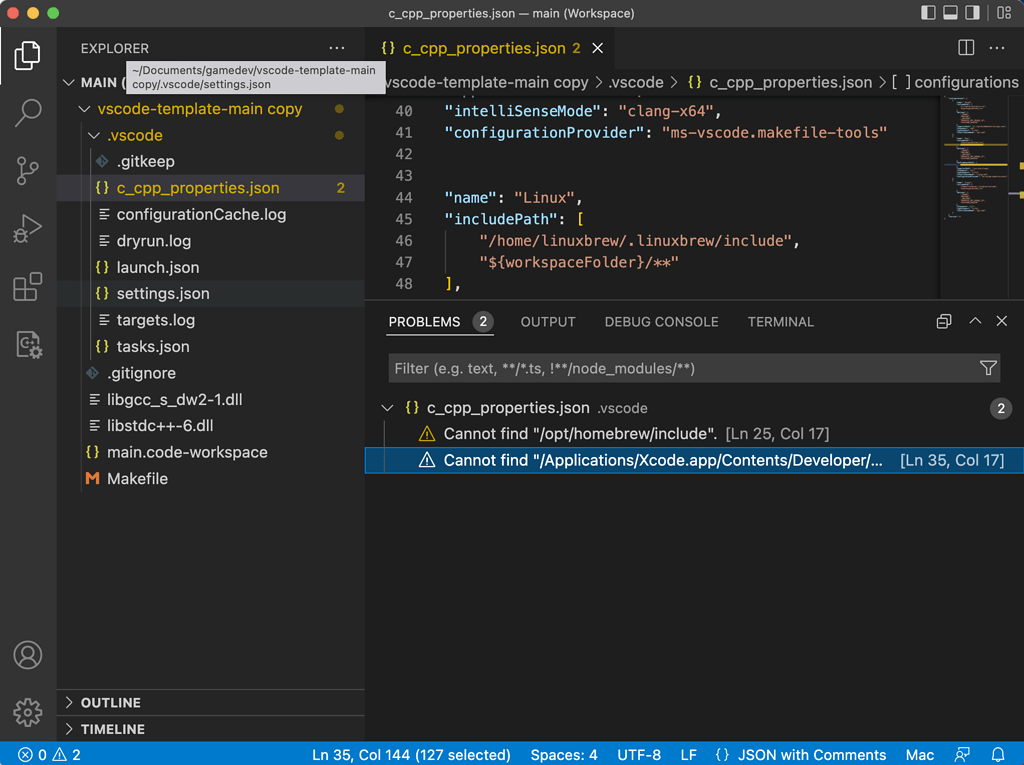Open the Manage gear menu
The image size is (1024, 765).
(27, 712)
